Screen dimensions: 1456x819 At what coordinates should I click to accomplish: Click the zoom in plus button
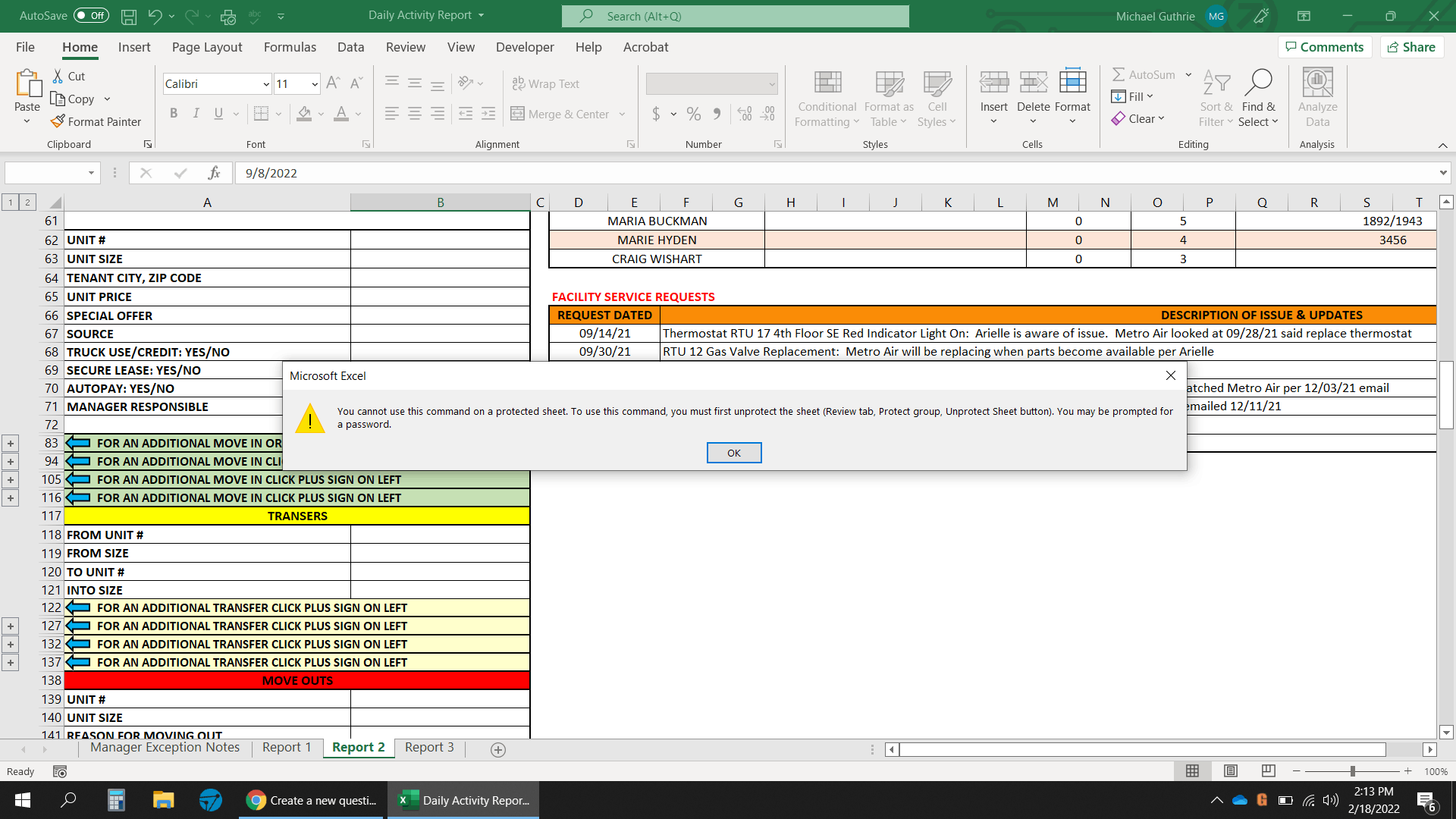pyautogui.click(x=1408, y=771)
